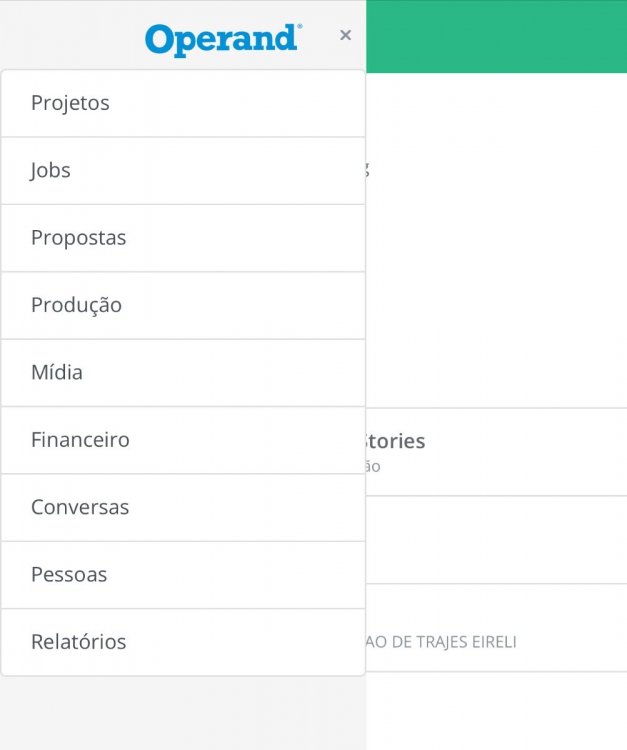Select the Pessoas menu item
627x750 pixels.
pyautogui.click(x=183, y=574)
